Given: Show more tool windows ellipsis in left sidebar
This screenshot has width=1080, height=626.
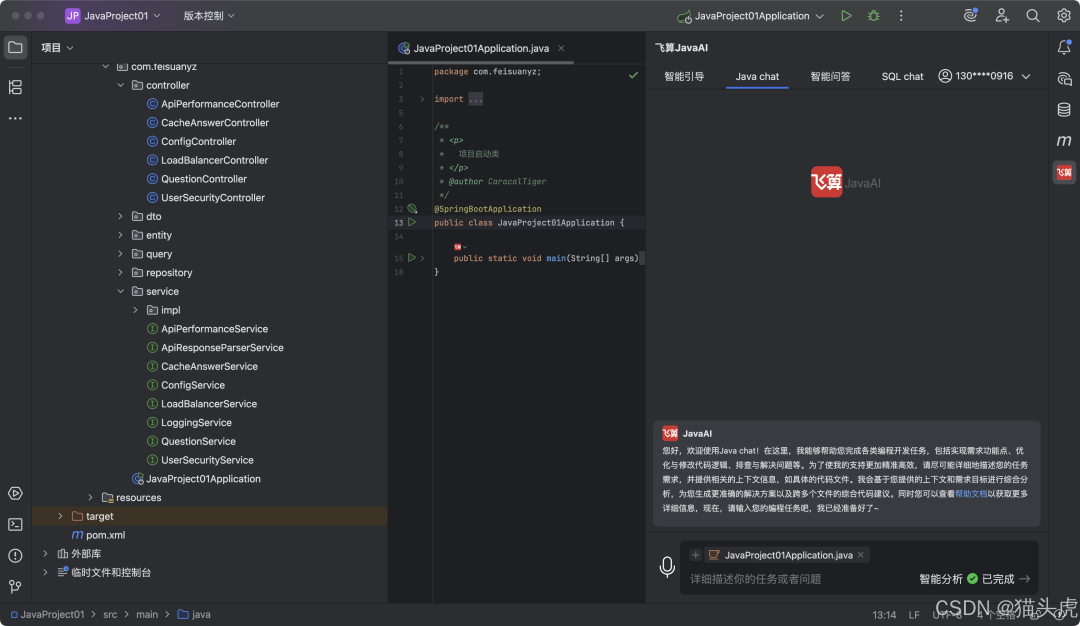Looking at the screenshot, I should click(15, 118).
